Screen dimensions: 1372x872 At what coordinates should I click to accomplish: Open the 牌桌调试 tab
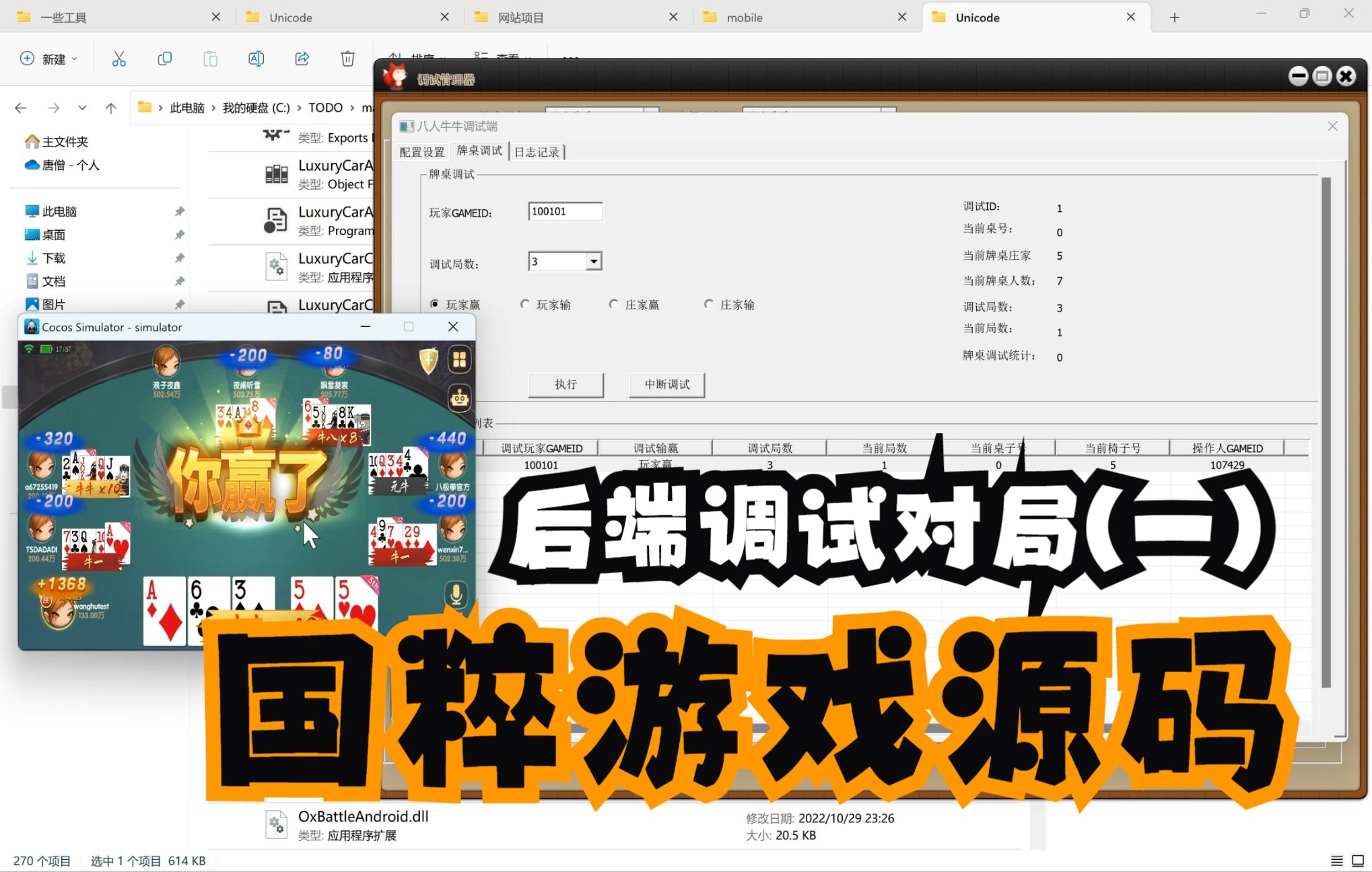(479, 150)
